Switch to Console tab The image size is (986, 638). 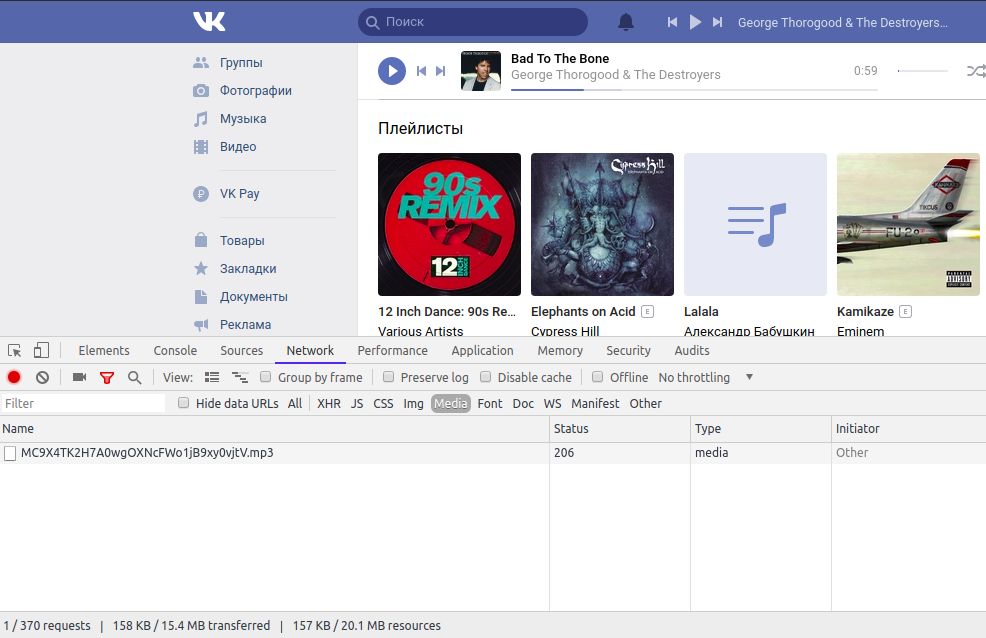(x=175, y=351)
